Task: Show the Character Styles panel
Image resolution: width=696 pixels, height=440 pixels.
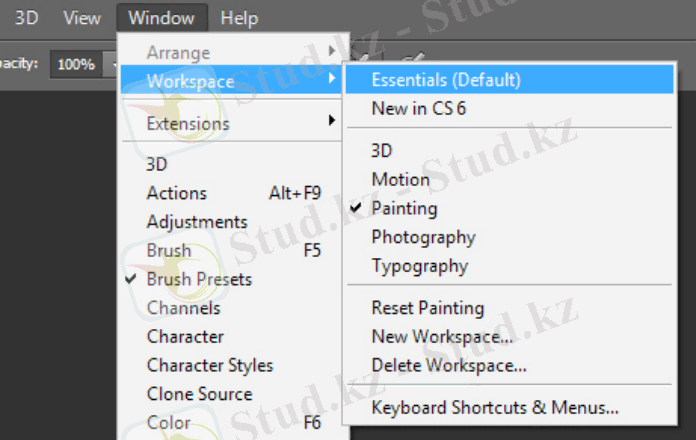Action: click(x=209, y=365)
